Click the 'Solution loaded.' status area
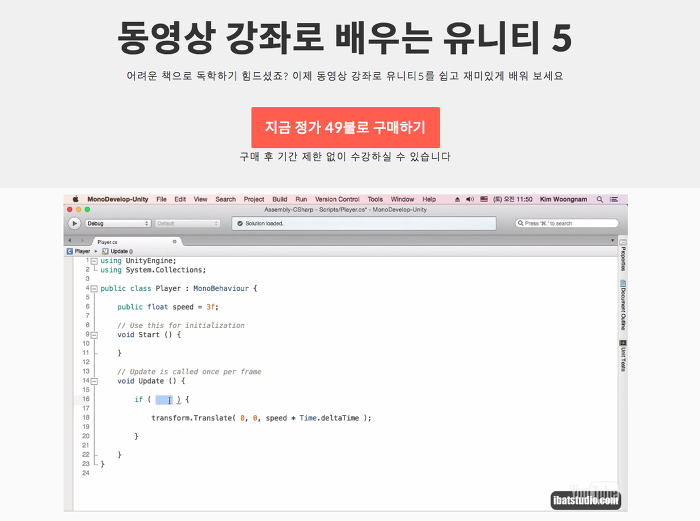The image size is (700, 521). (x=364, y=223)
